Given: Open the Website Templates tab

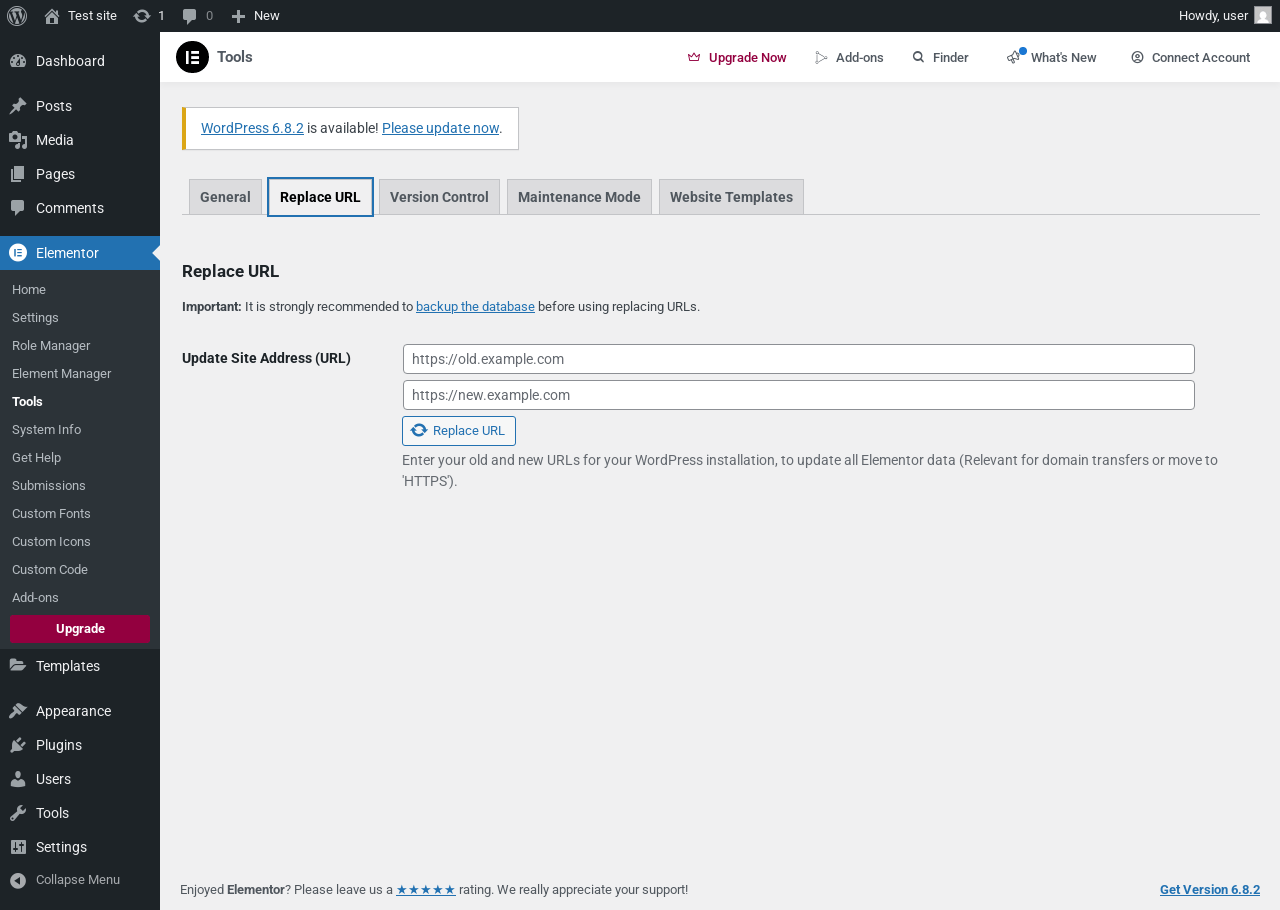Looking at the screenshot, I should 731,197.
